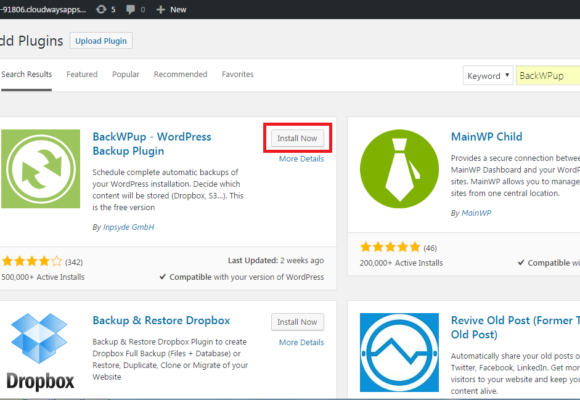Screen dimensions: 580x400
Task: Open the comments bubble icon
Action: pyautogui.click(x=130, y=9)
